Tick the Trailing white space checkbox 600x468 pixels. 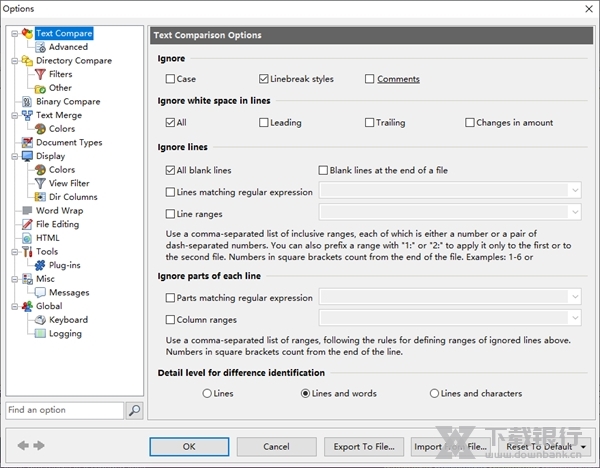point(368,123)
